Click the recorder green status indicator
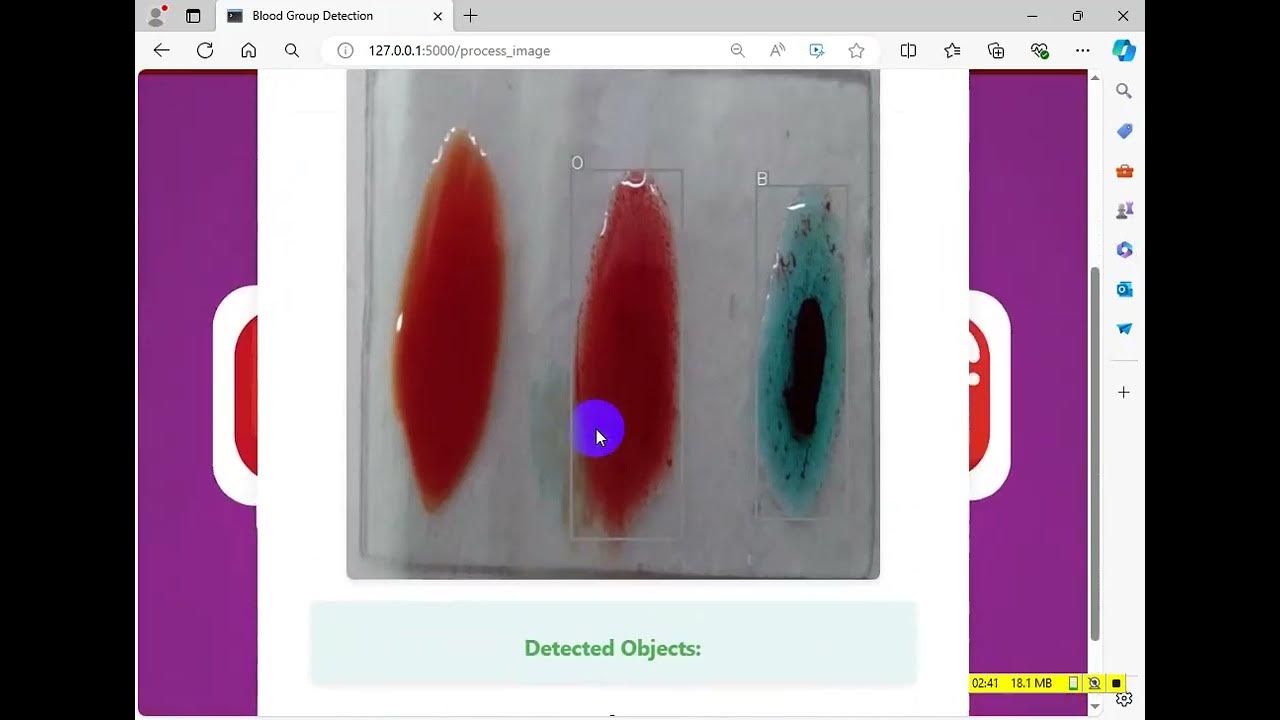 point(1073,683)
